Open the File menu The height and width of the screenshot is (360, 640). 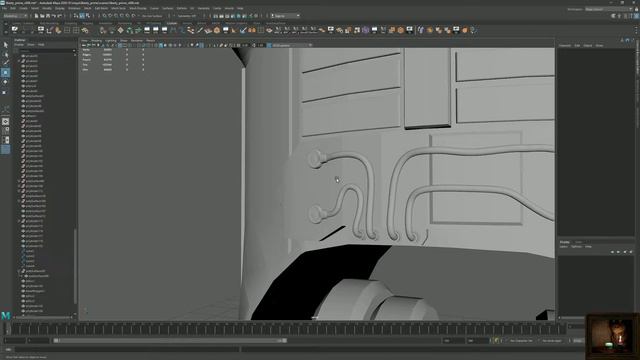pyautogui.click(x=4, y=8)
